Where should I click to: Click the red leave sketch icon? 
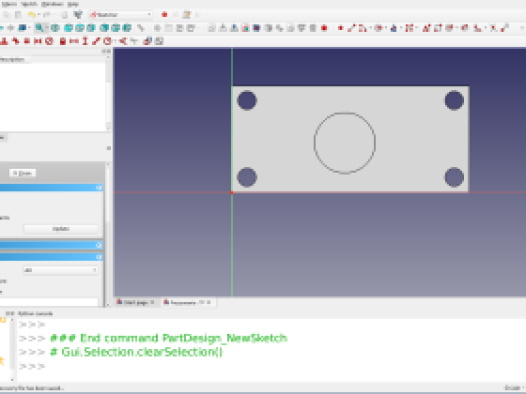(324, 28)
